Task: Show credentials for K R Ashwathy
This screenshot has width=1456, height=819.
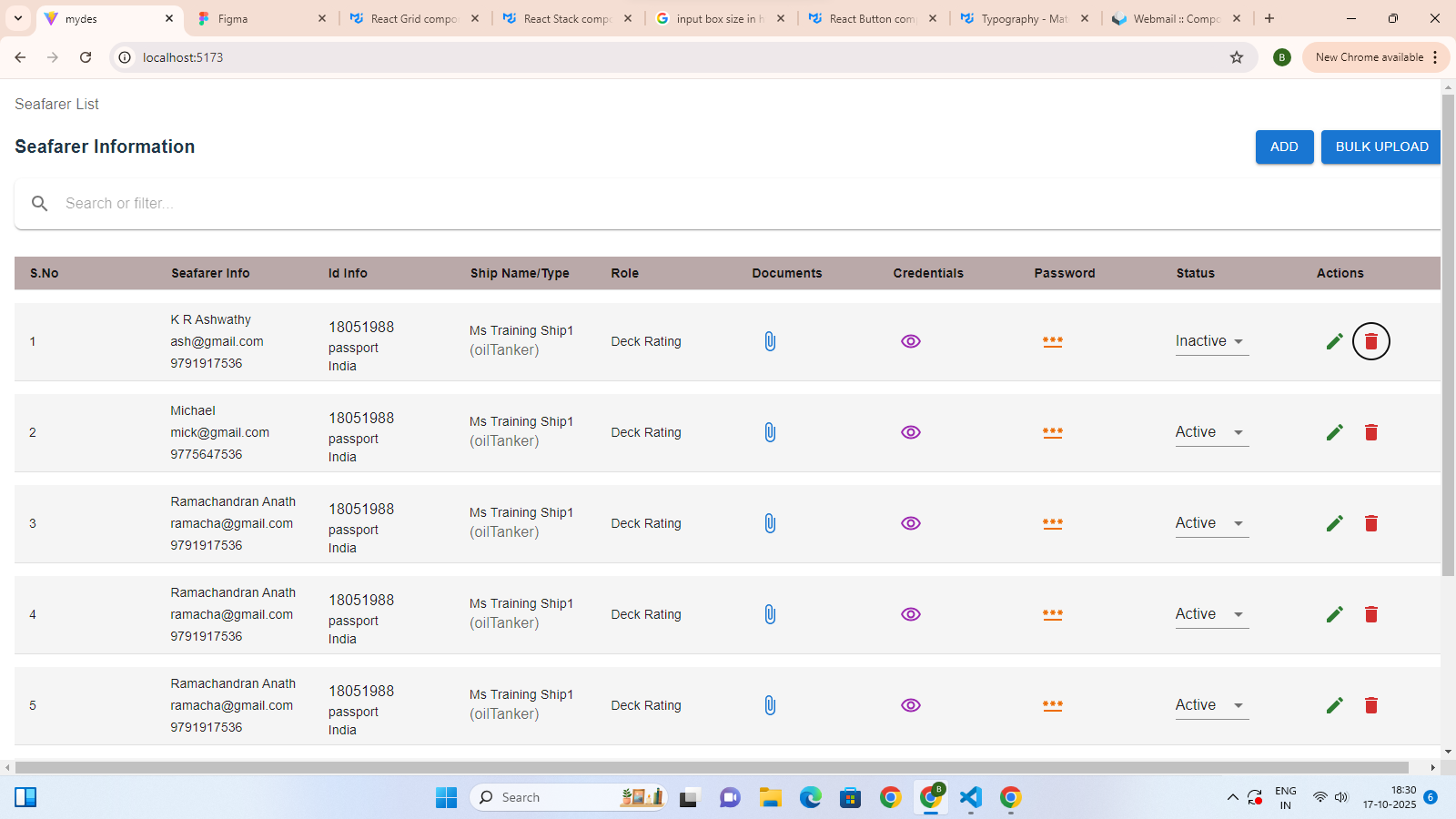Action: click(910, 341)
